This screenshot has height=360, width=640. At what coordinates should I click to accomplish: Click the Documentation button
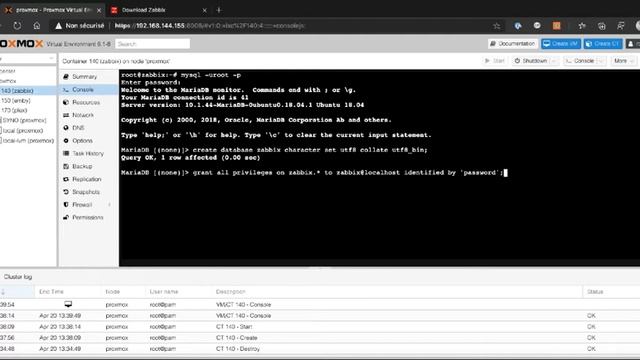coord(513,44)
